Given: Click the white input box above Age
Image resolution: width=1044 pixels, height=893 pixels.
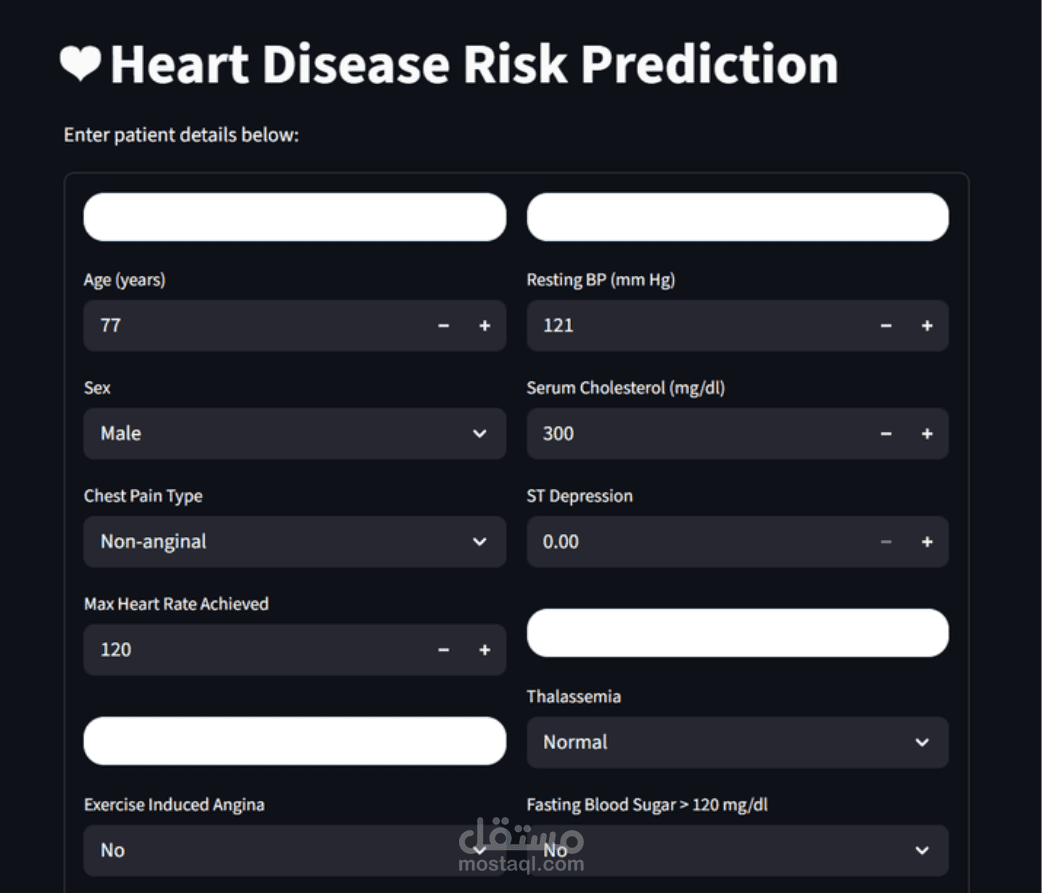Looking at the screenshot, I should point(294,217).
